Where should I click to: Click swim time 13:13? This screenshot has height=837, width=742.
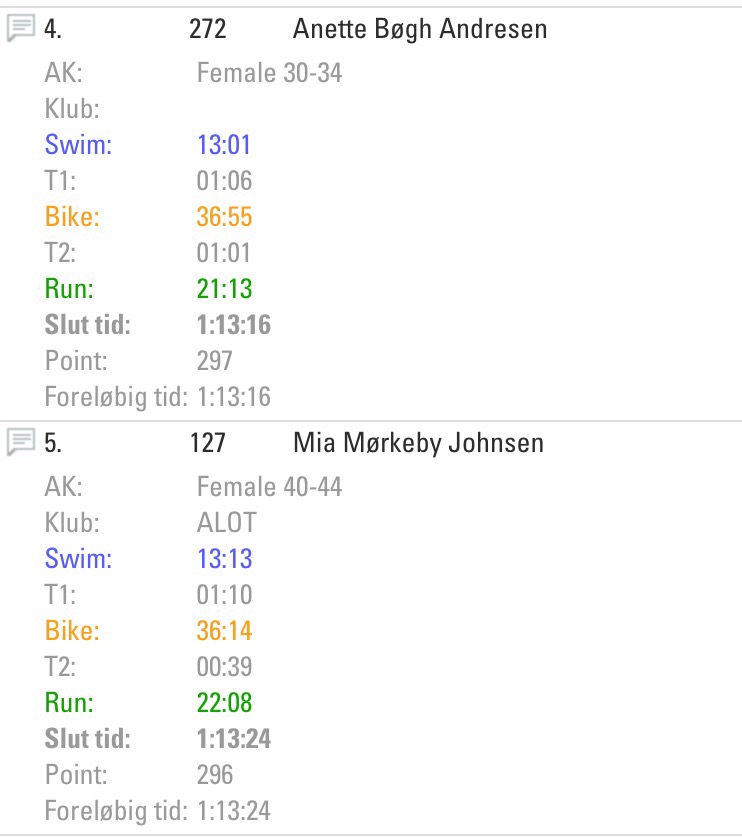tap(224, 559)
